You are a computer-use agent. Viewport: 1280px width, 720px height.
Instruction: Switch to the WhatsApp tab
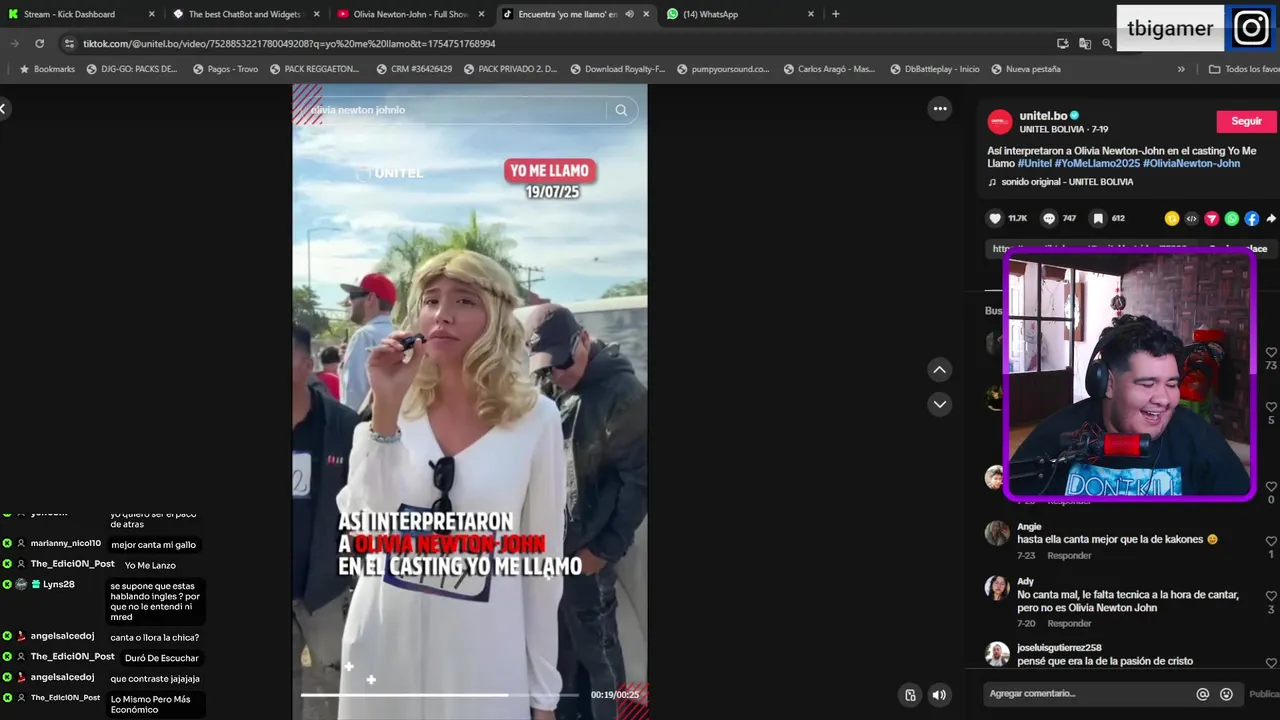[740, 14]
